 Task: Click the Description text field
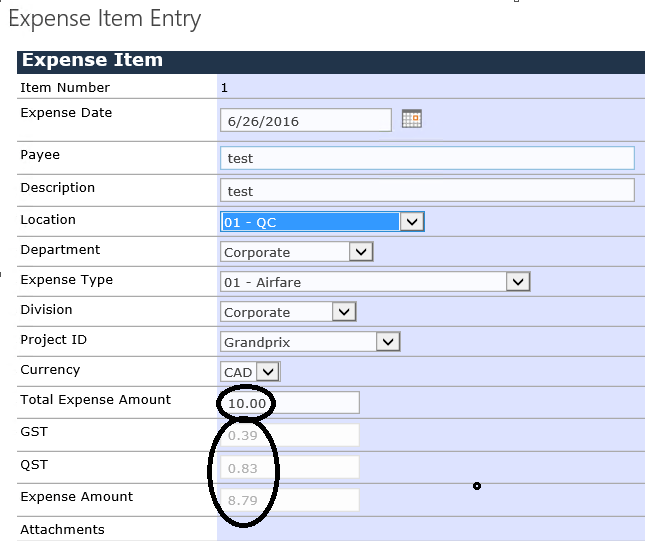[x=427, y=190]
